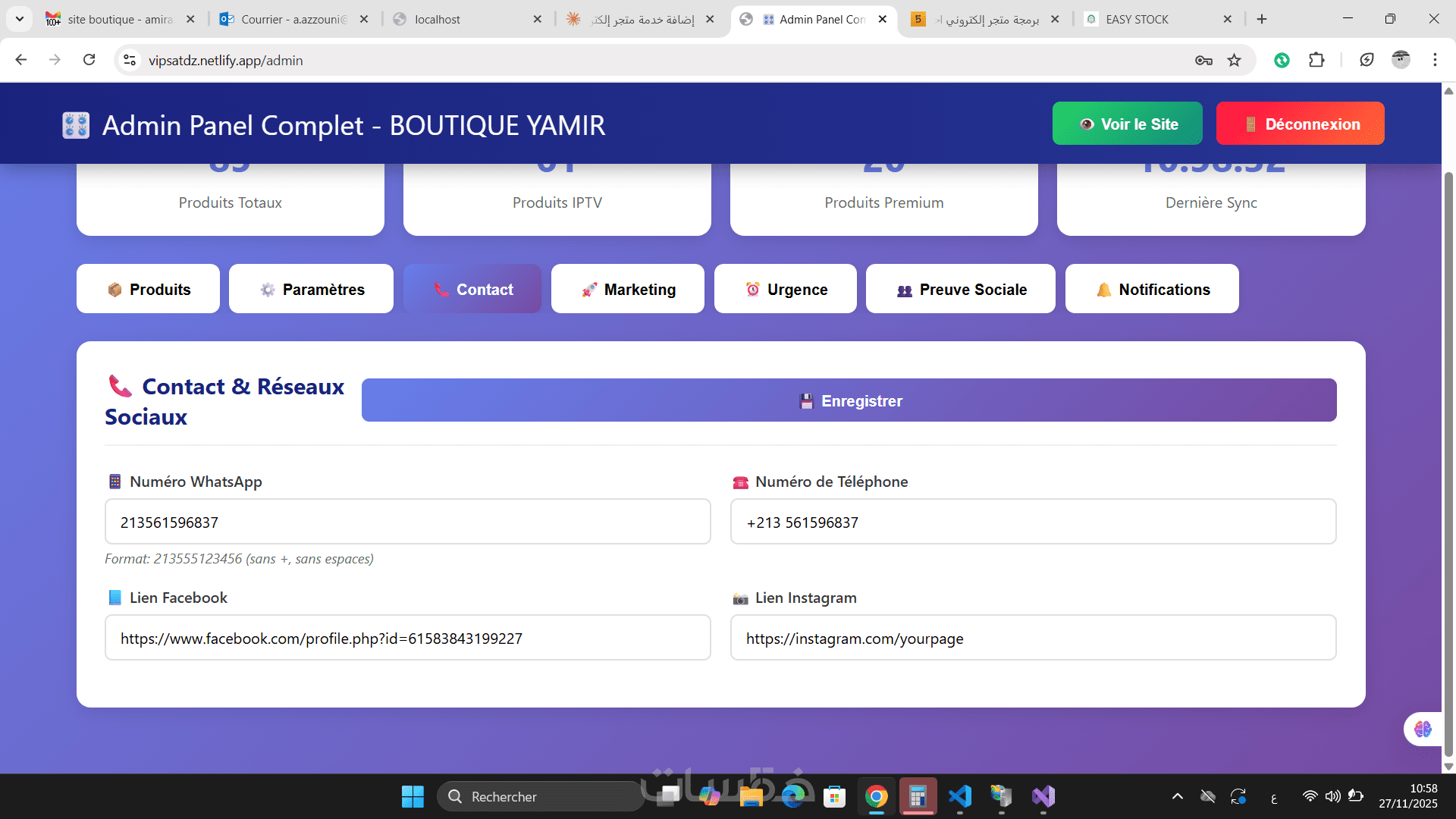Select the Notifications tab

point(1151,290)
